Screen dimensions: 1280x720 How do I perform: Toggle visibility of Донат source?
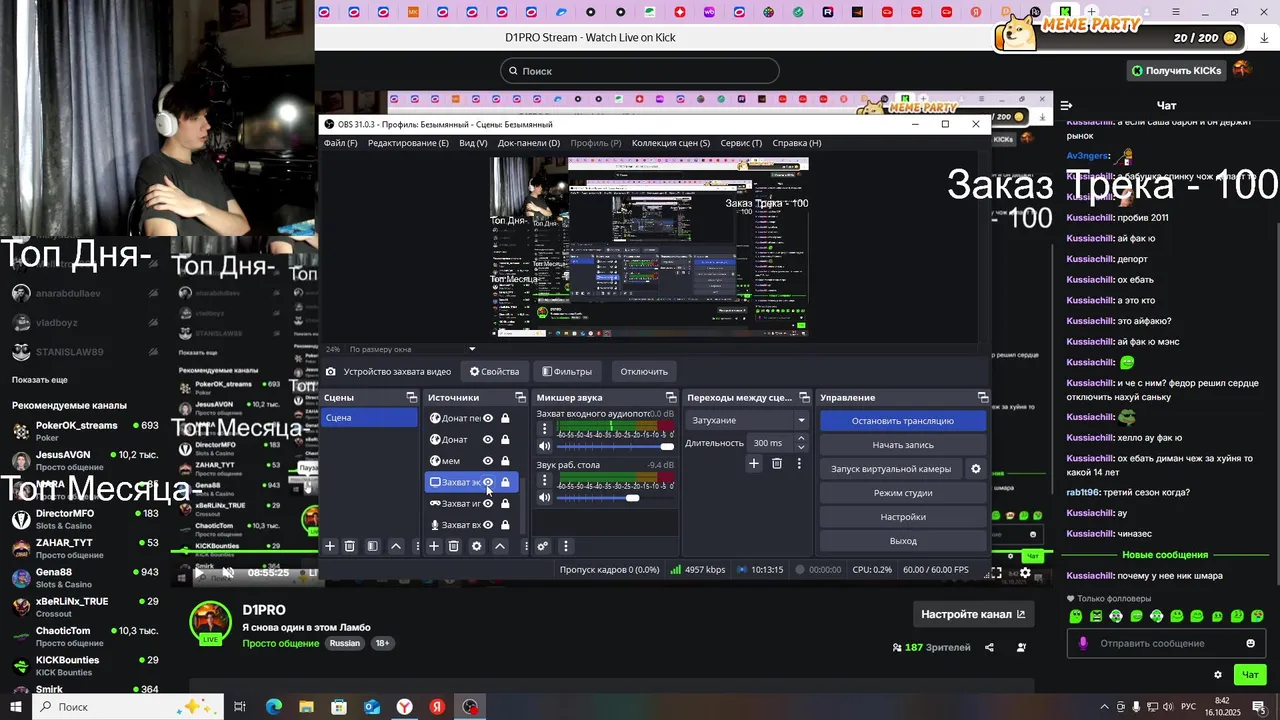tap(488, 439)
